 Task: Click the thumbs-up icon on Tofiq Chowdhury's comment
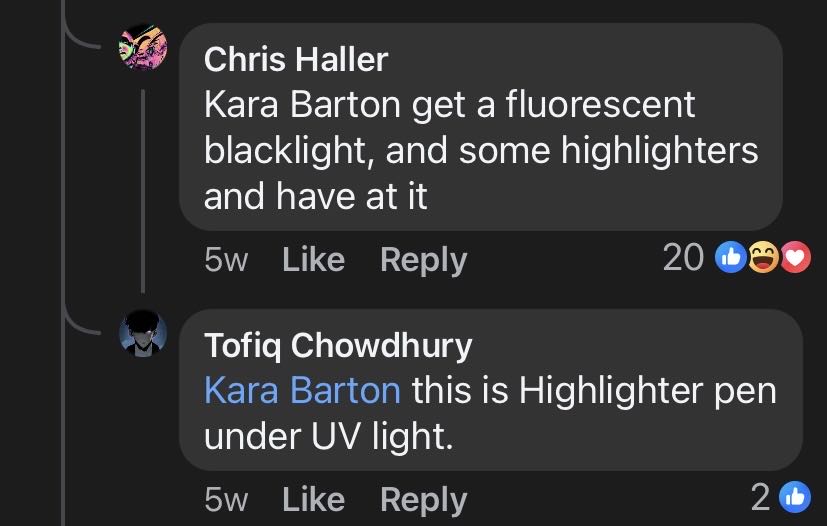coord(795,498)
